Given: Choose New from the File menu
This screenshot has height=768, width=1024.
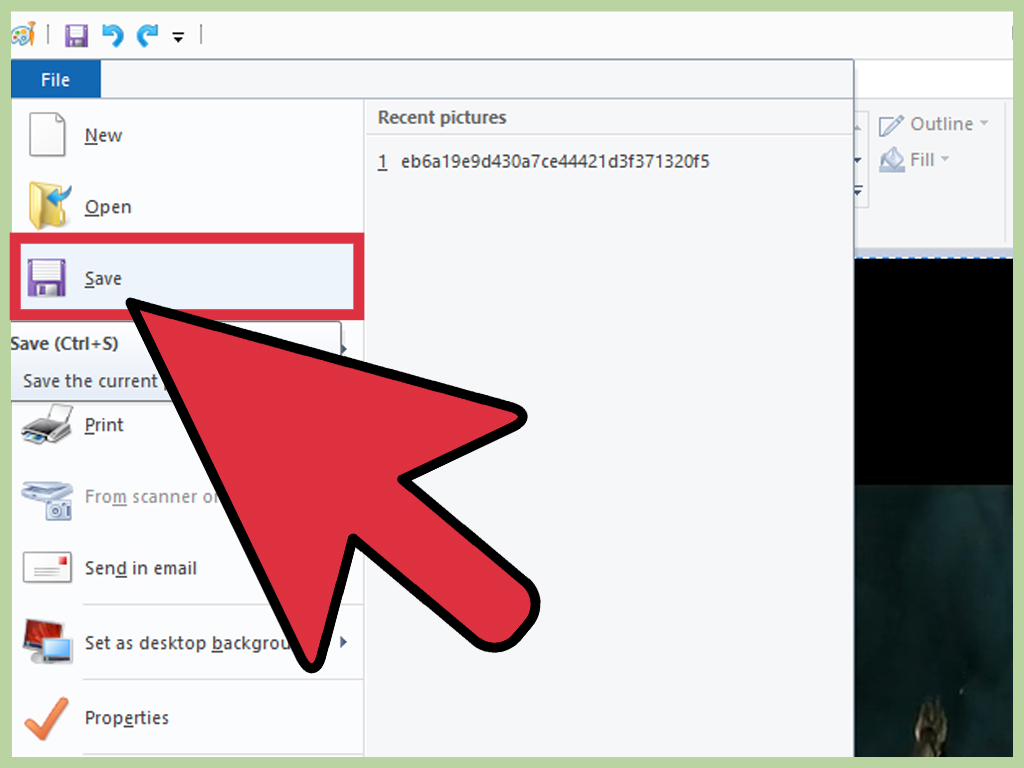Looking at the screenshot, I should (187, 135).
